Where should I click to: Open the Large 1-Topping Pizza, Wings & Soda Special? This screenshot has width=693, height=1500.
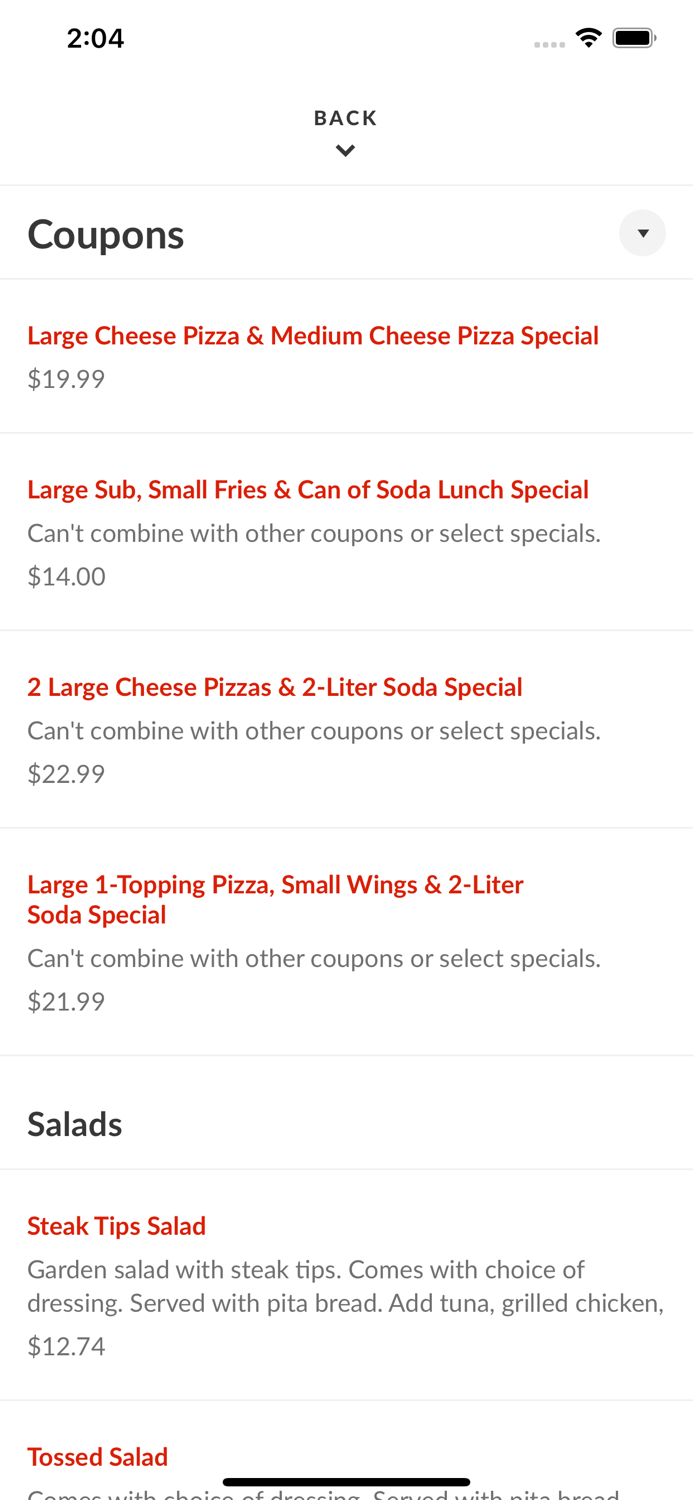tap(275, 899)
